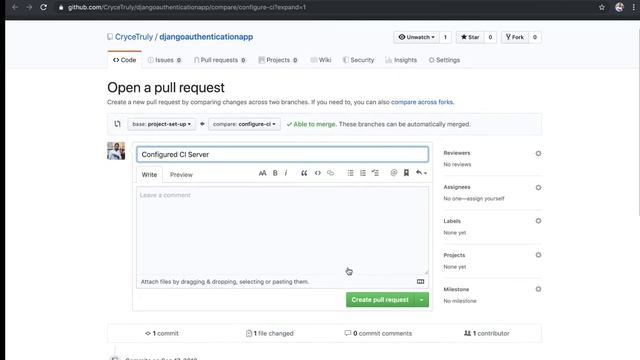The image size is (640, 360).
Task: Jump to 1 file changed section
Action: (x=269, y=333)
